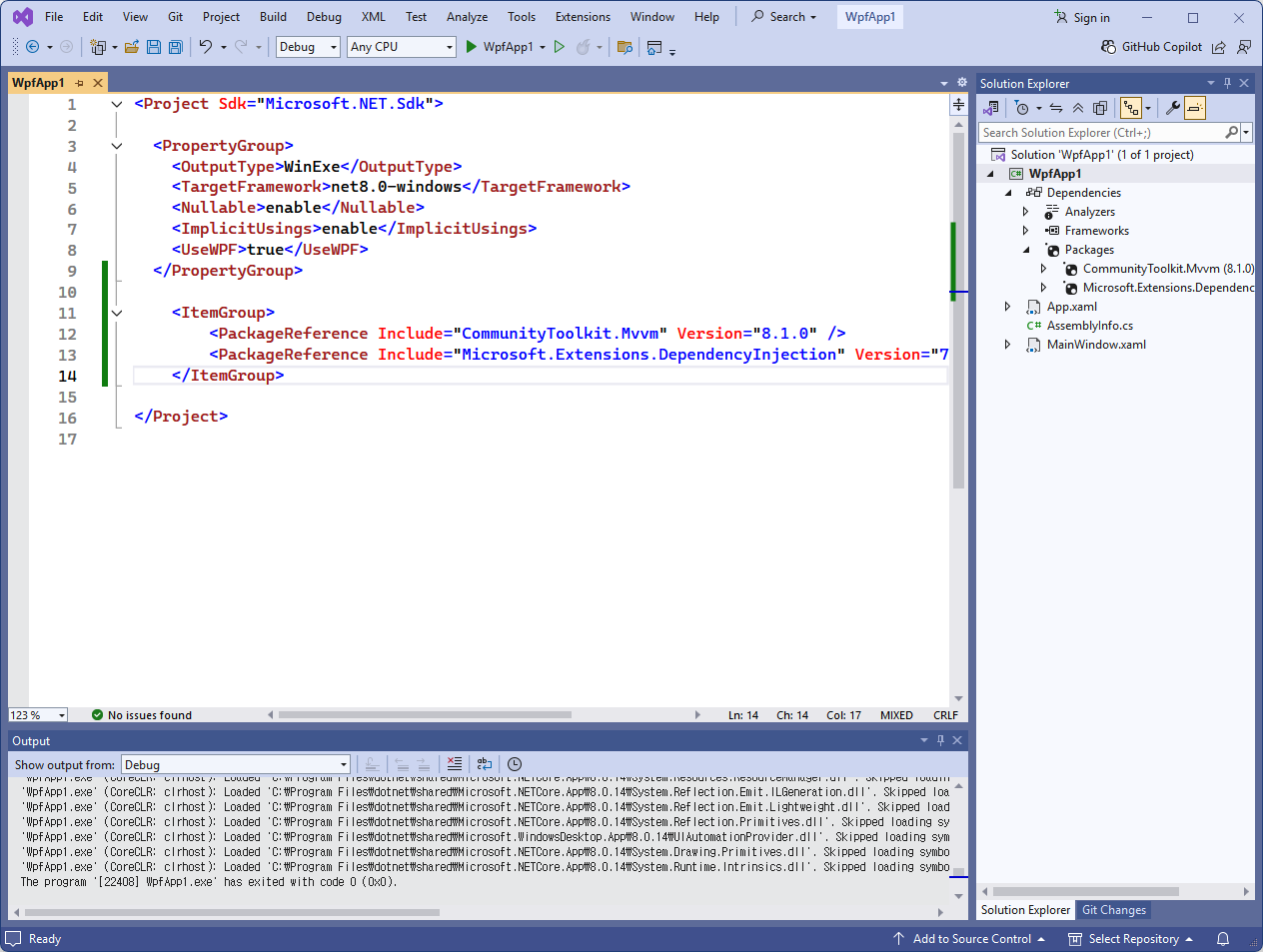This screenshot has width=1263, height=952.
Task: Open Properties wrench icon in Solution Explorer
Action: [1173, 108]
